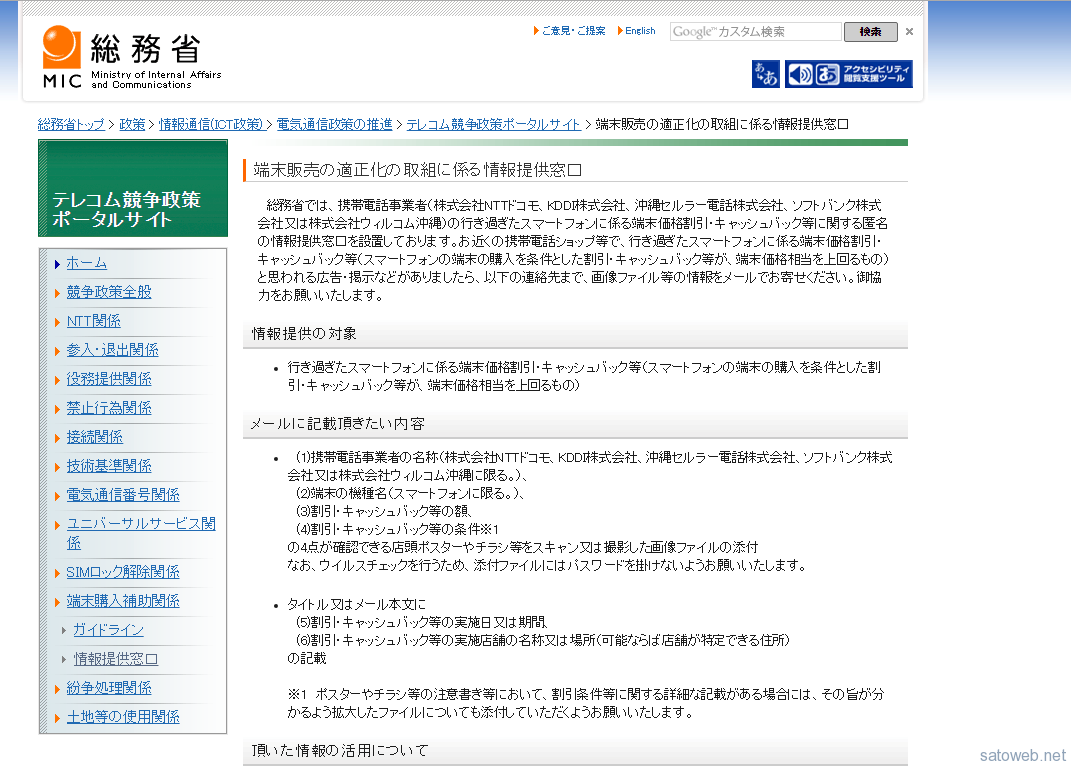Open 電気通信政策の推進 breadcrumb link
Image resolution: width=1071 pixels, height=766 pixels.
pyautogui.click(x=335, y=124)
